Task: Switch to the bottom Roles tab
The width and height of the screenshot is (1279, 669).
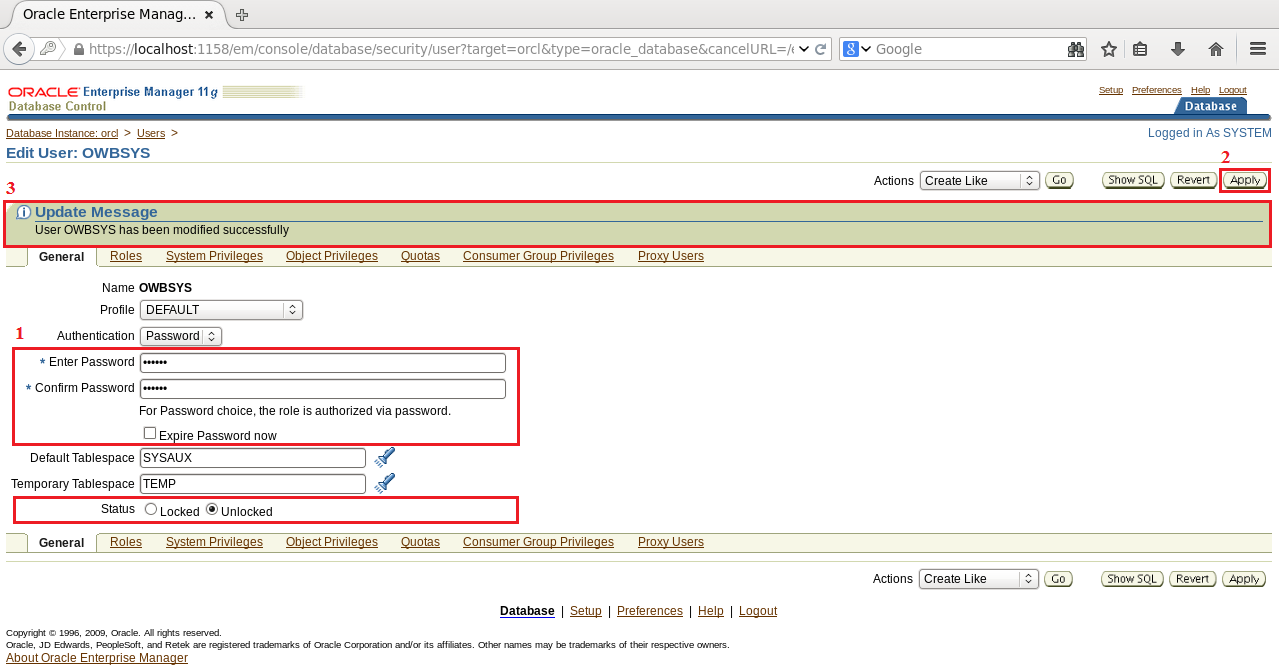Action: 126,542
